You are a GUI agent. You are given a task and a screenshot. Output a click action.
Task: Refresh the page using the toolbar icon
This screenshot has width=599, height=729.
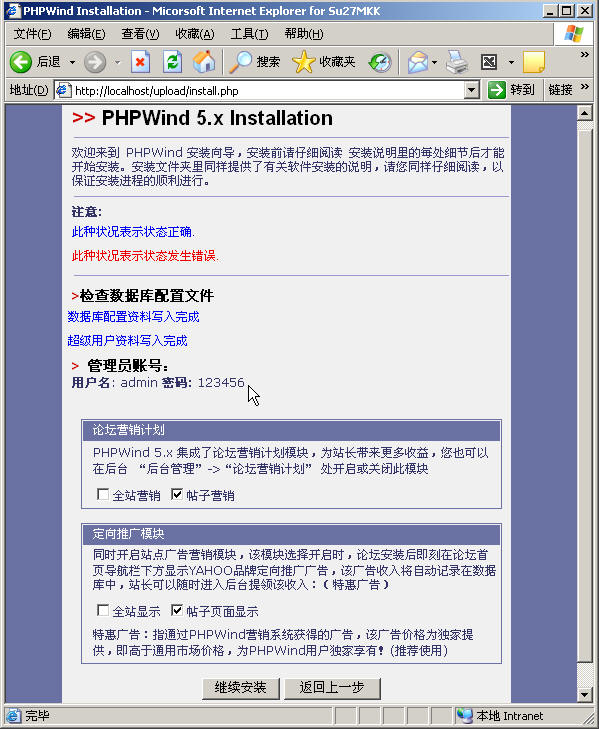(173, 62)
